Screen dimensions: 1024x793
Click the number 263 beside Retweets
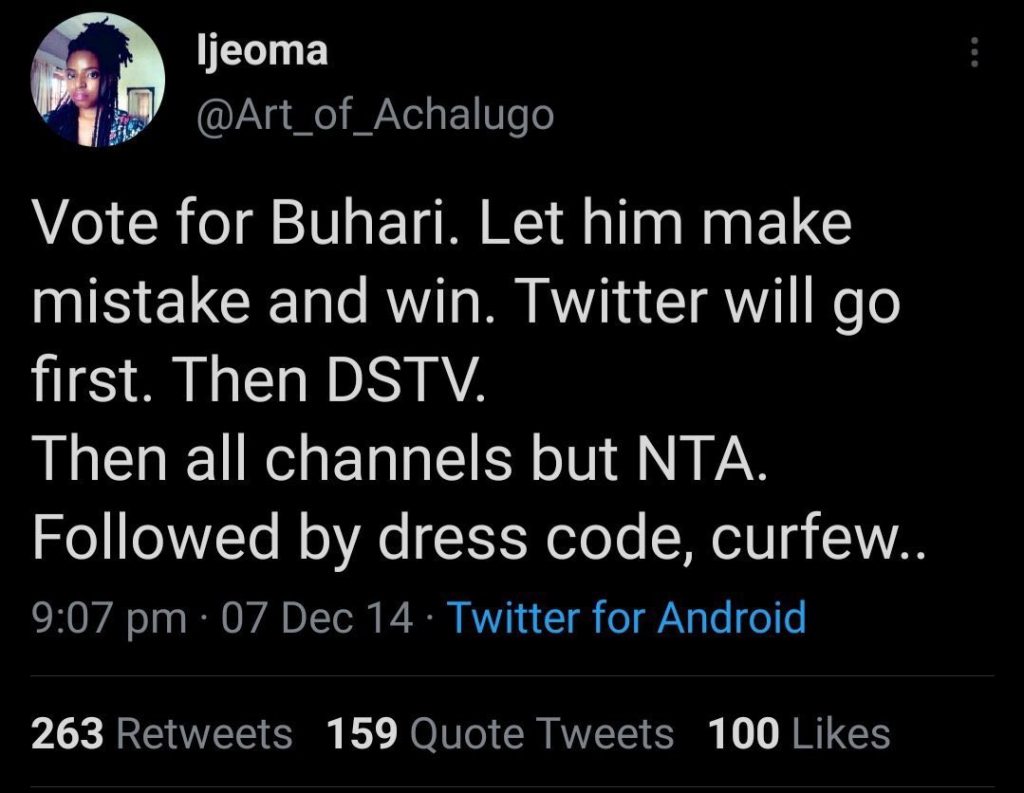(68, 734)
